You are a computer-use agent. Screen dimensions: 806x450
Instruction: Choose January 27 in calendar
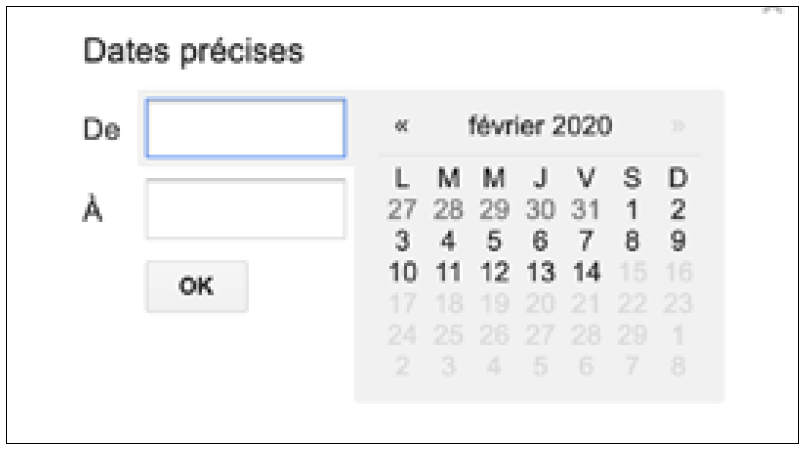pyautogui.click(x=402, y=210)
